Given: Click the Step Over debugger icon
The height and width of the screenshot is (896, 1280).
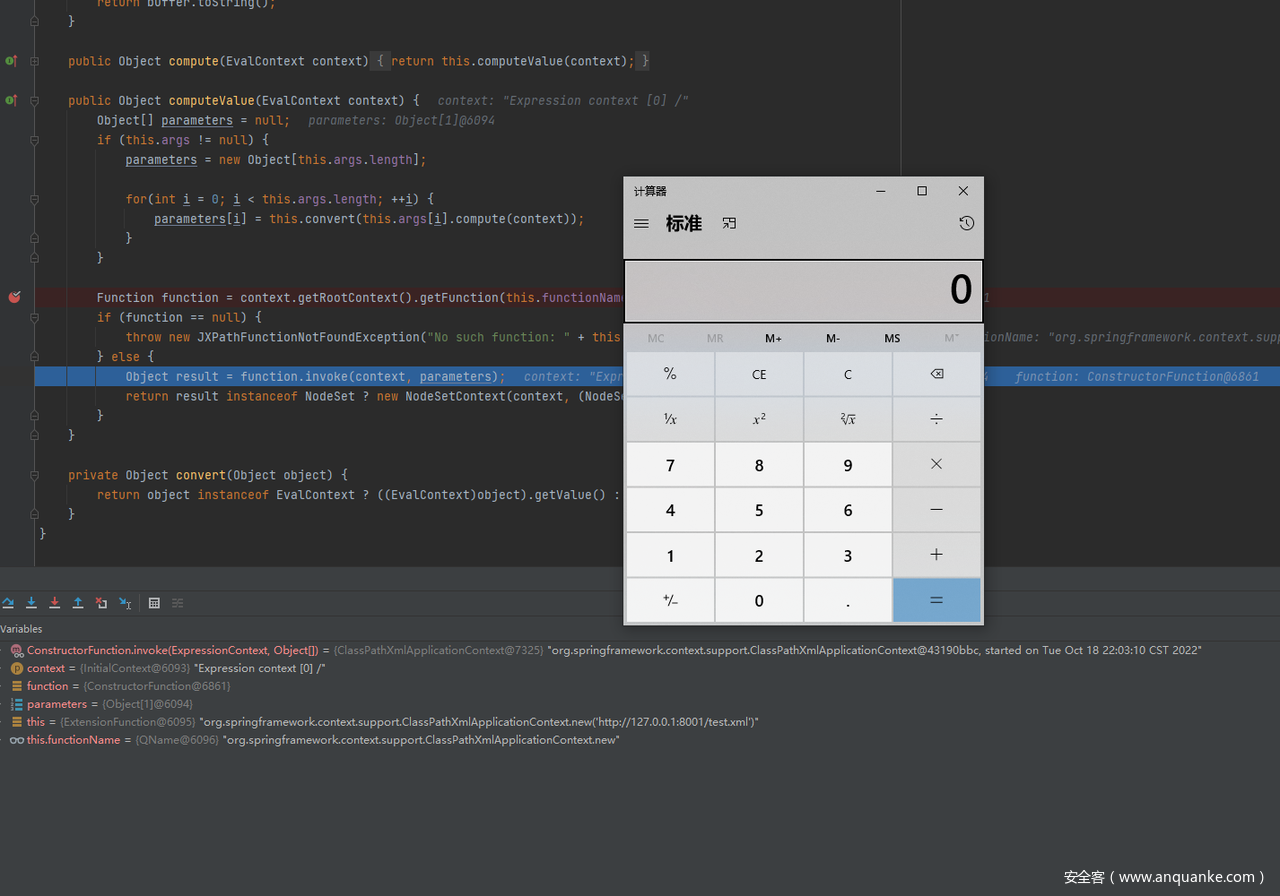Looking at the screenshot, I should (8, 603).
